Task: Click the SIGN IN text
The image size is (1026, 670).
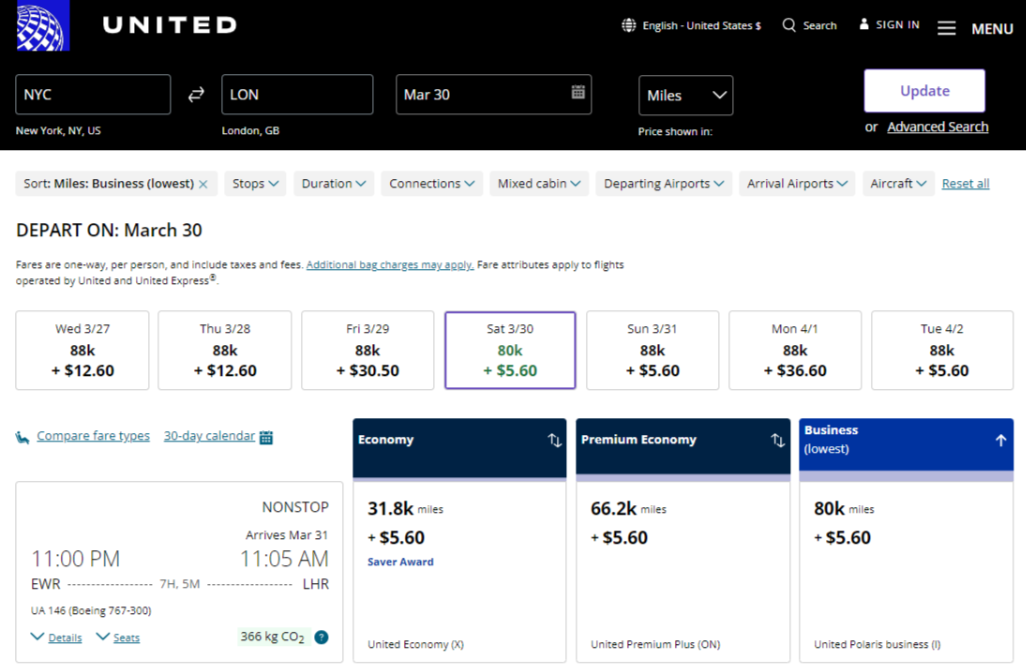Action: (x=898, y=25)
